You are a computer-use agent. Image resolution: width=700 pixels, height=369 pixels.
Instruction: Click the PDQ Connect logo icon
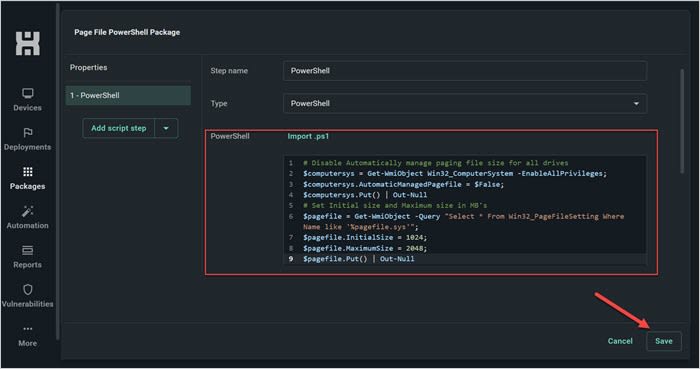click(28, 43)
